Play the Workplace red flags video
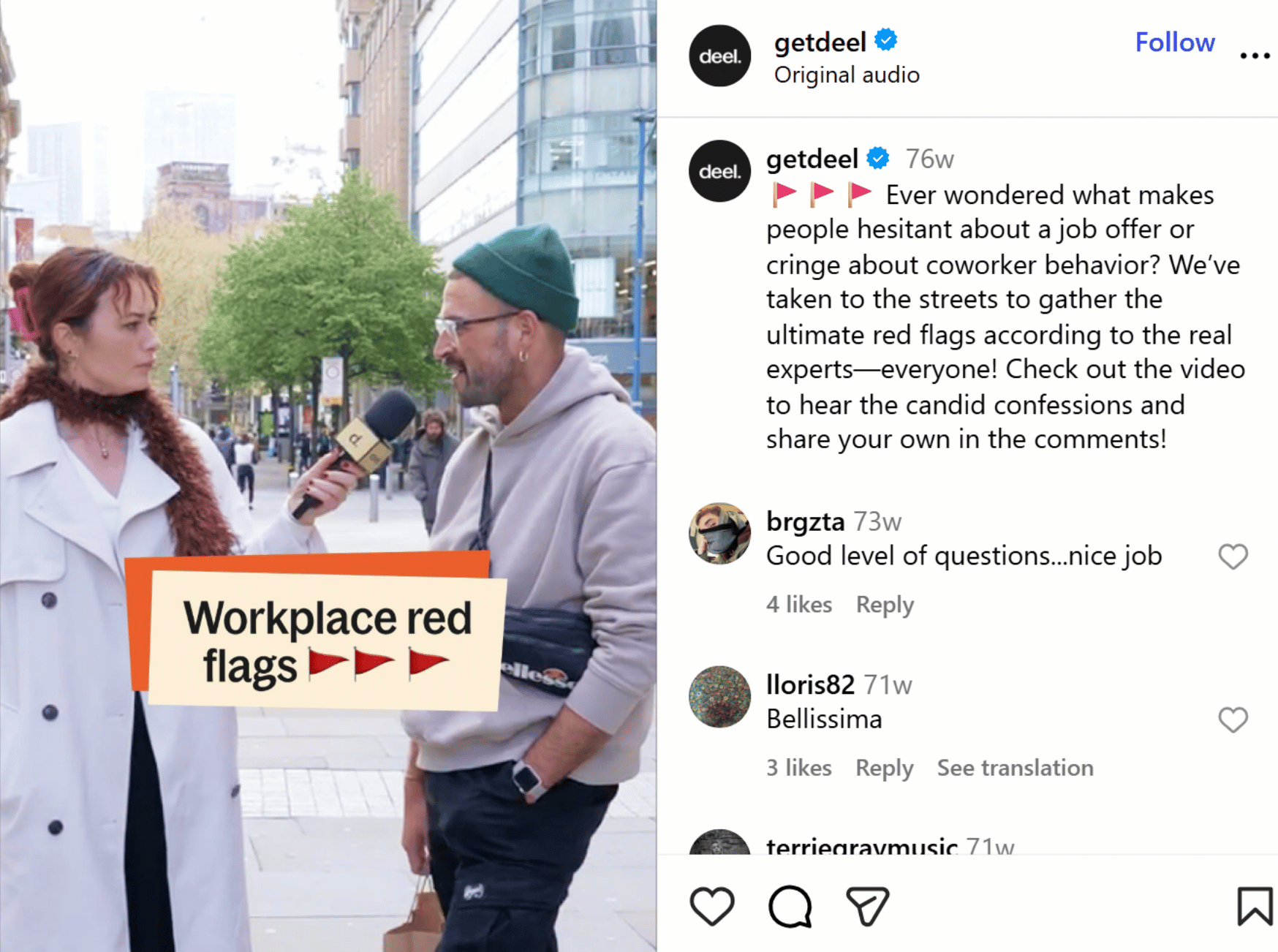This screenshot has height=952, width=1278. coord(328,476)
